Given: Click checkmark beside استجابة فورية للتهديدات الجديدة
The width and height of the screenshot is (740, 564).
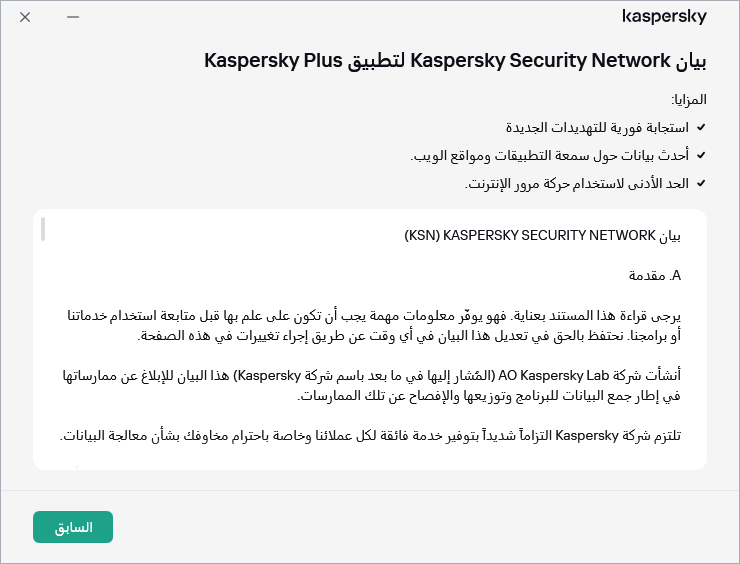Looking at the screenshot, I should (x=701, y=128).
